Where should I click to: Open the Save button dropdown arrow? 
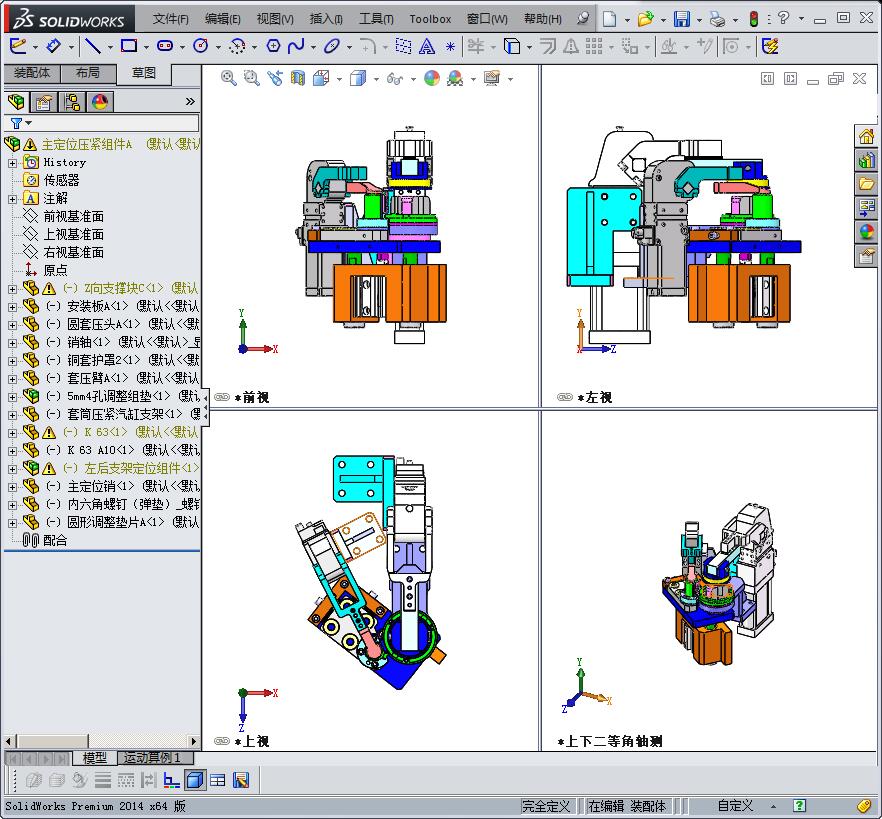[699, 20]
